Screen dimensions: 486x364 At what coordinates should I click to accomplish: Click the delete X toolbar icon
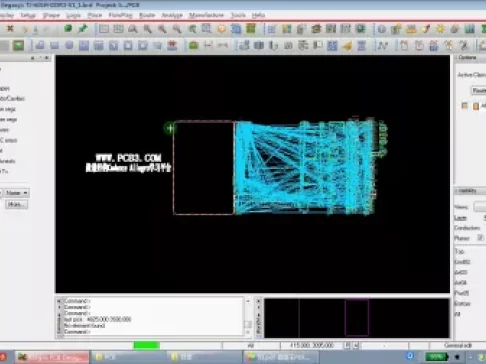point(10,29)
